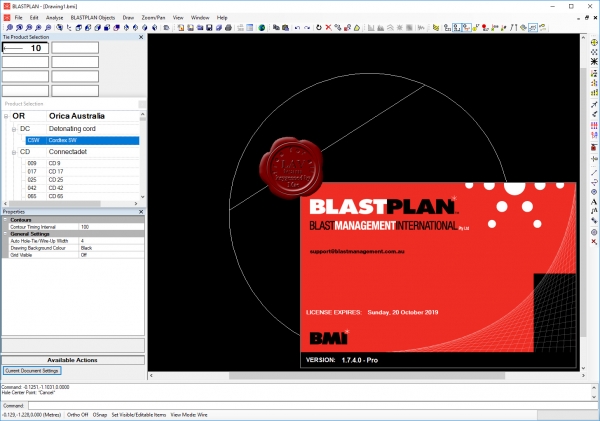The height and width of the screenshot is (421, 600).
Task: Close the Tie Product Selection panel
Action: point(141,37)
